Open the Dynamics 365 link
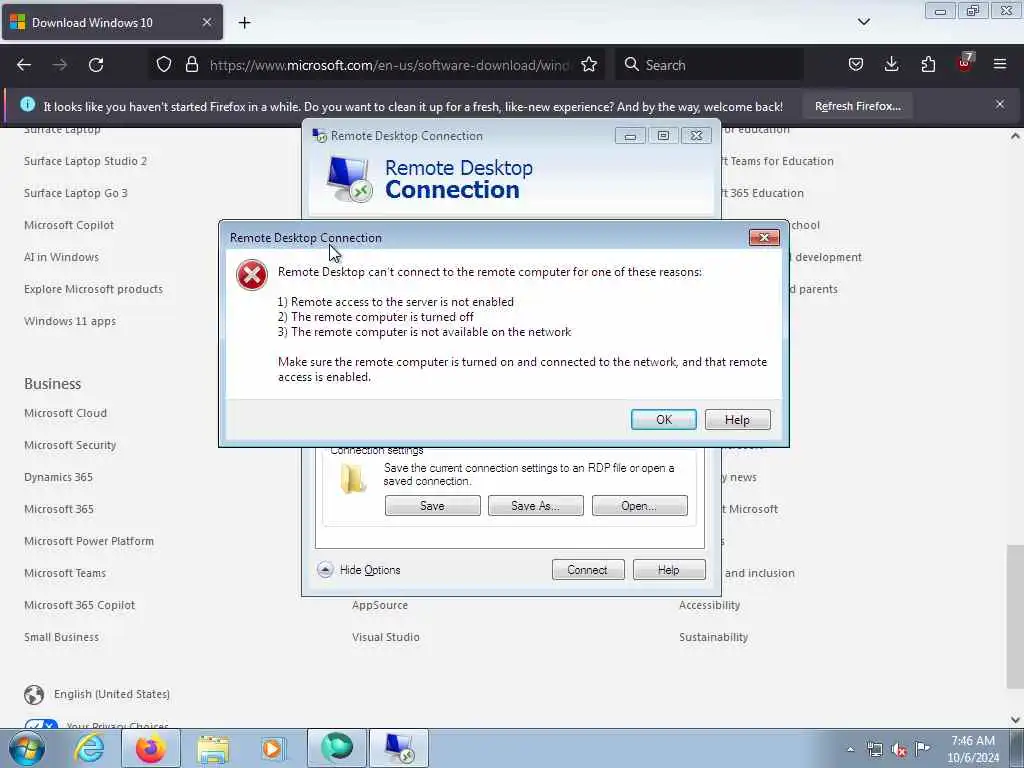Image resolution: width=1024 pixels, height=768 pixels. (x=58, y=477)
